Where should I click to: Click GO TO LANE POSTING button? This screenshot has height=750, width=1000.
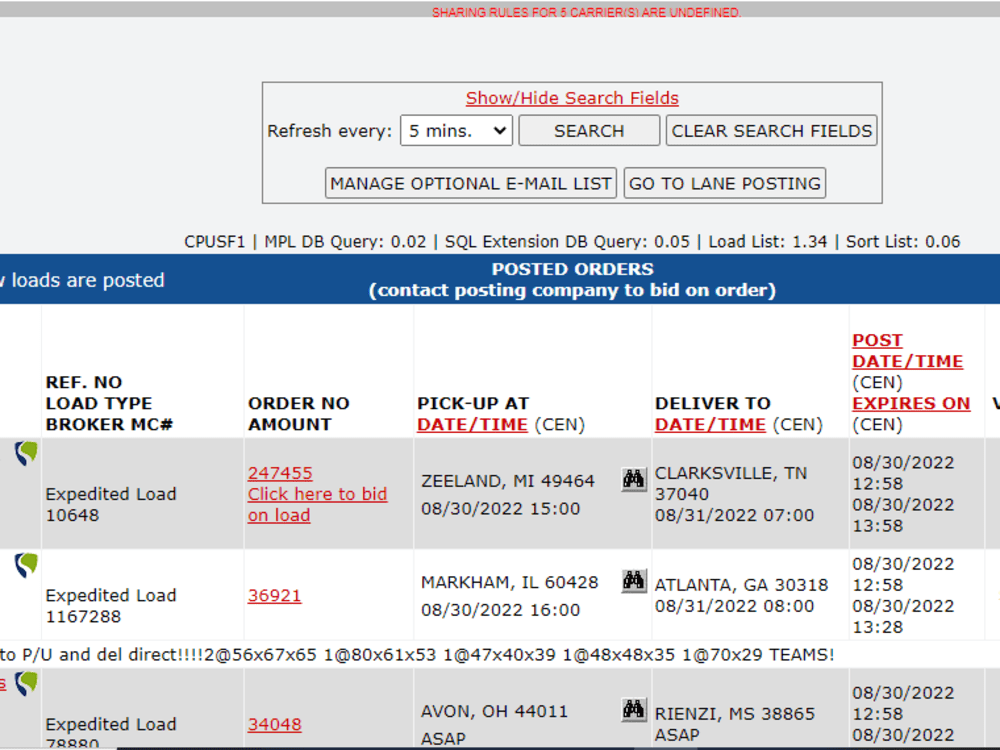pyautogui.click(x=724, y=184)
